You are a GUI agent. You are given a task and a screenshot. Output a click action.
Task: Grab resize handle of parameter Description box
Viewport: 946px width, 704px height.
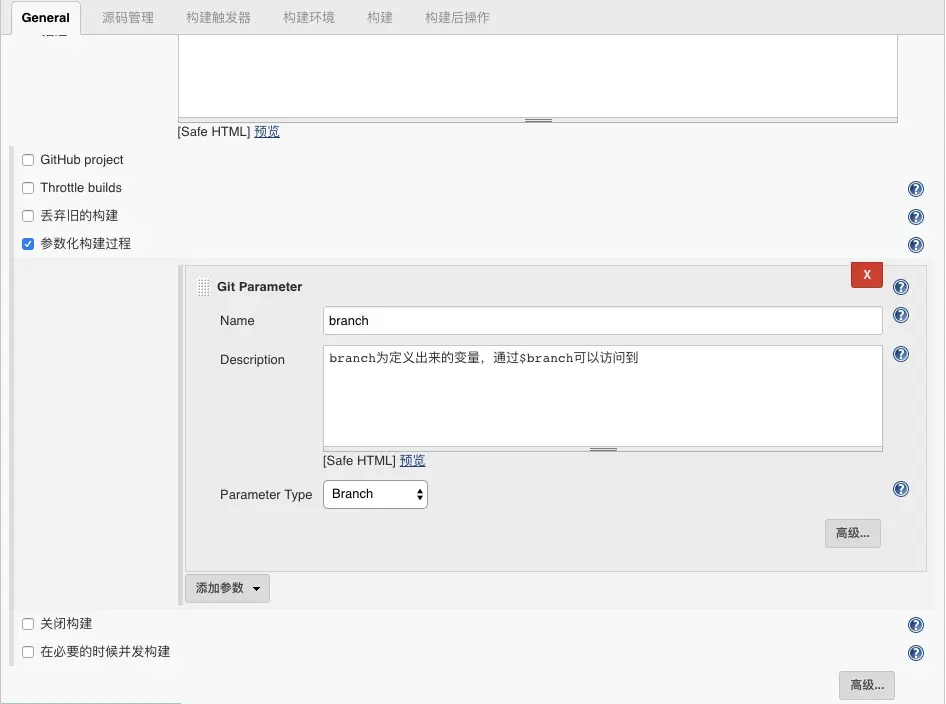pos(603,449)
